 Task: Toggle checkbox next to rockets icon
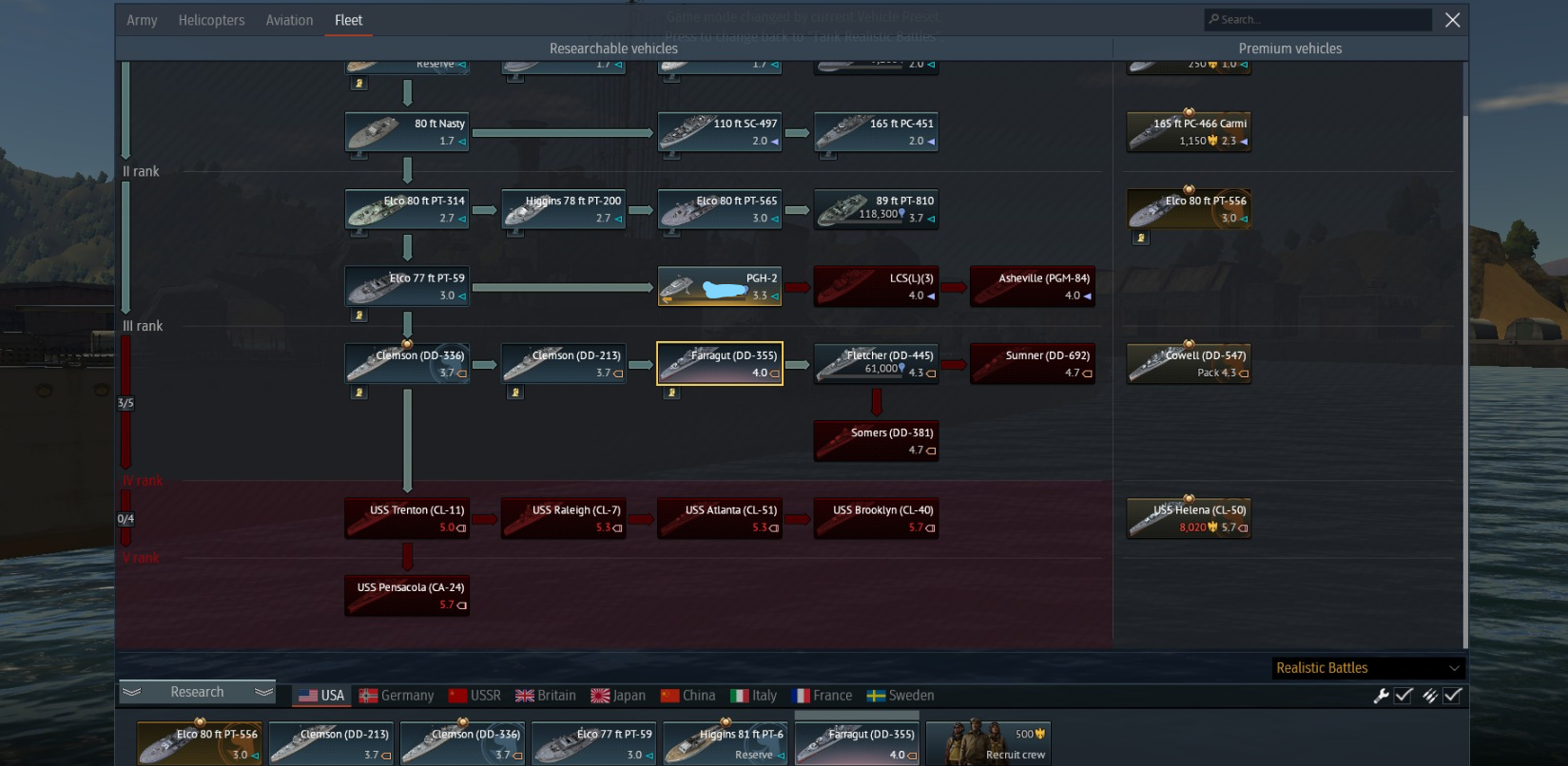[1452, 696]
